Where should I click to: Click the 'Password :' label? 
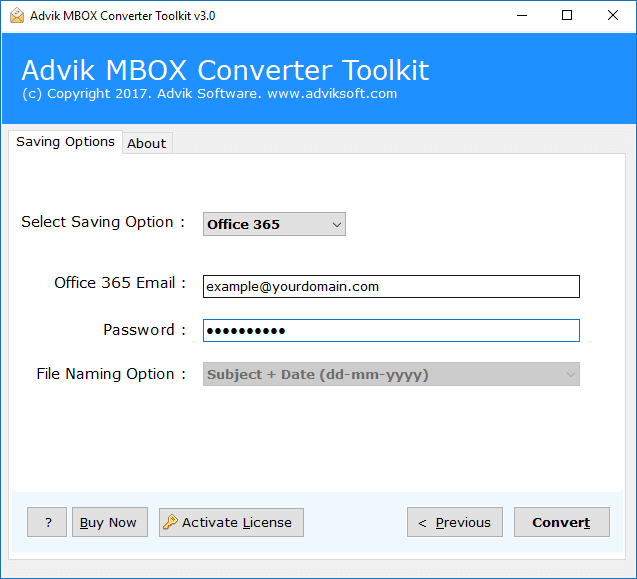tap(145, 330)
